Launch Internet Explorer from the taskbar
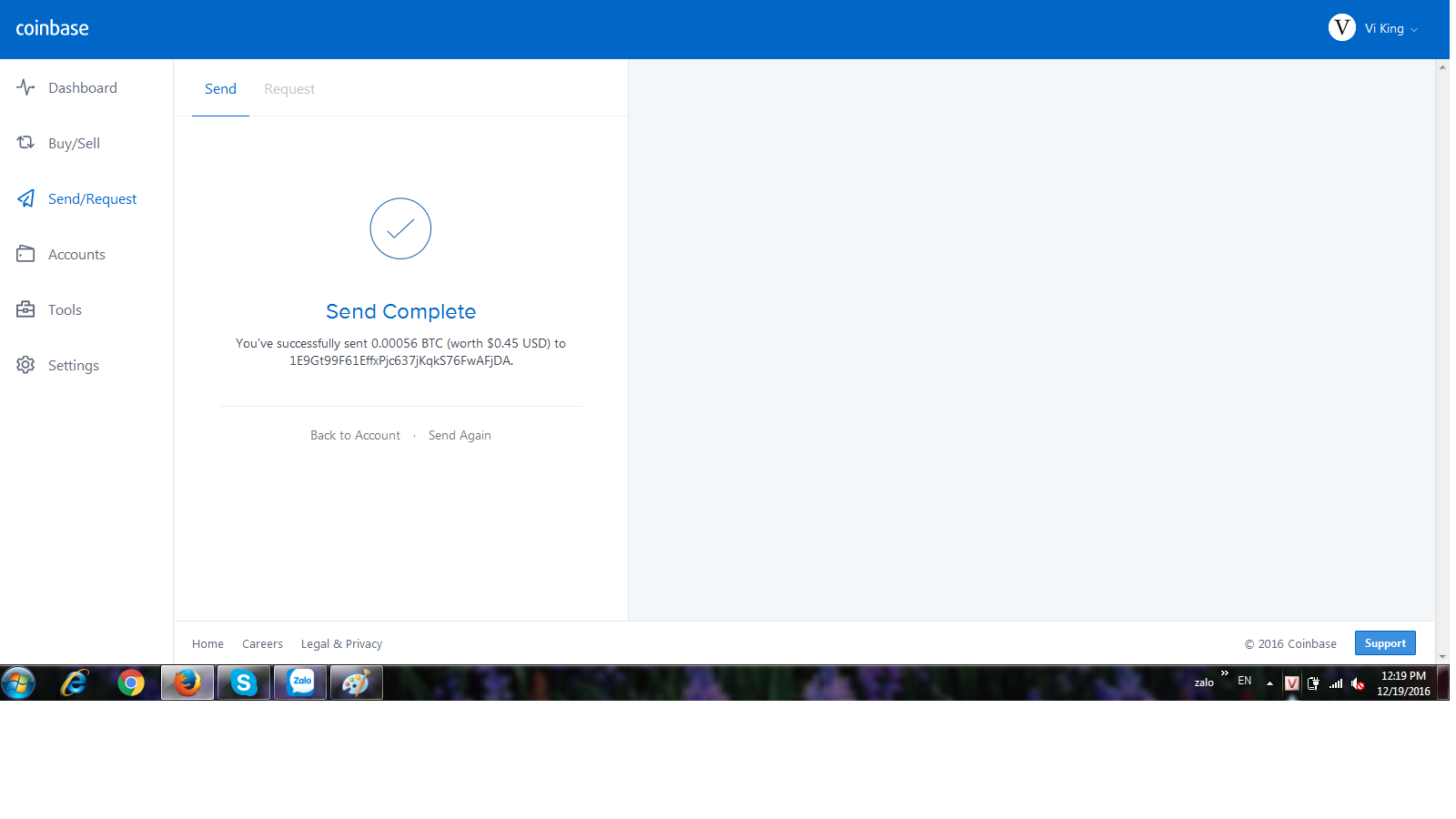 74,682
